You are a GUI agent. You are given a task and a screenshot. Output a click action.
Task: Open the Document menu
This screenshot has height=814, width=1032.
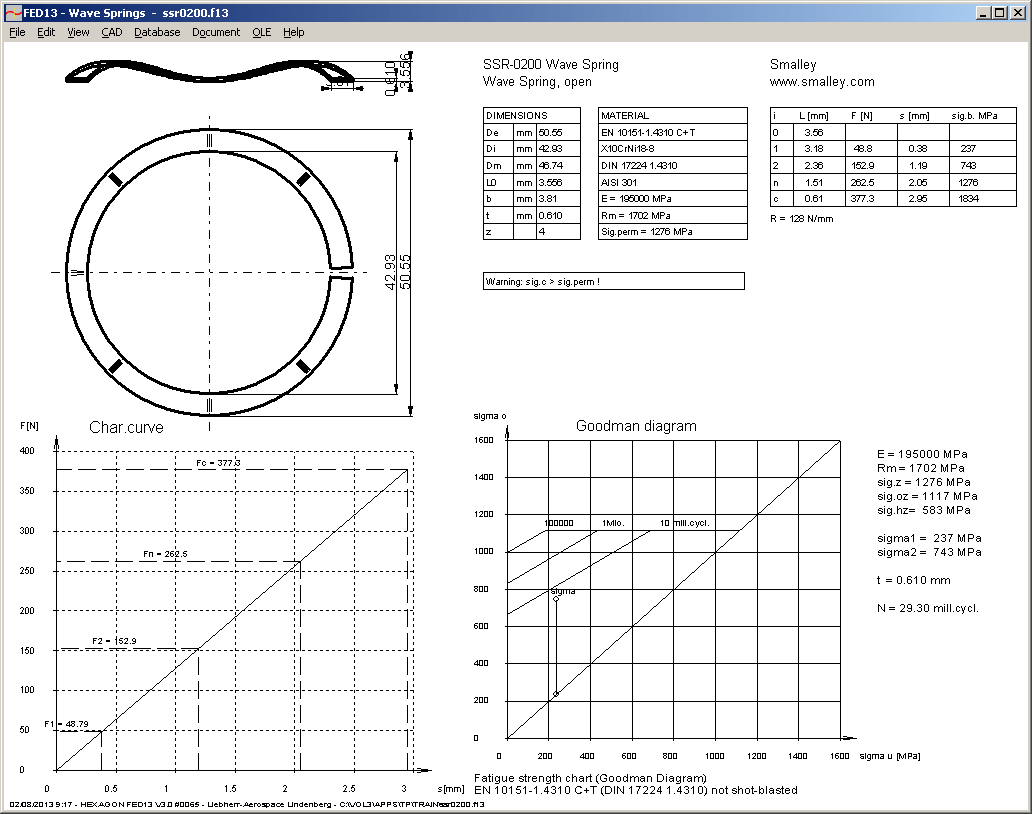coord(216,32)
